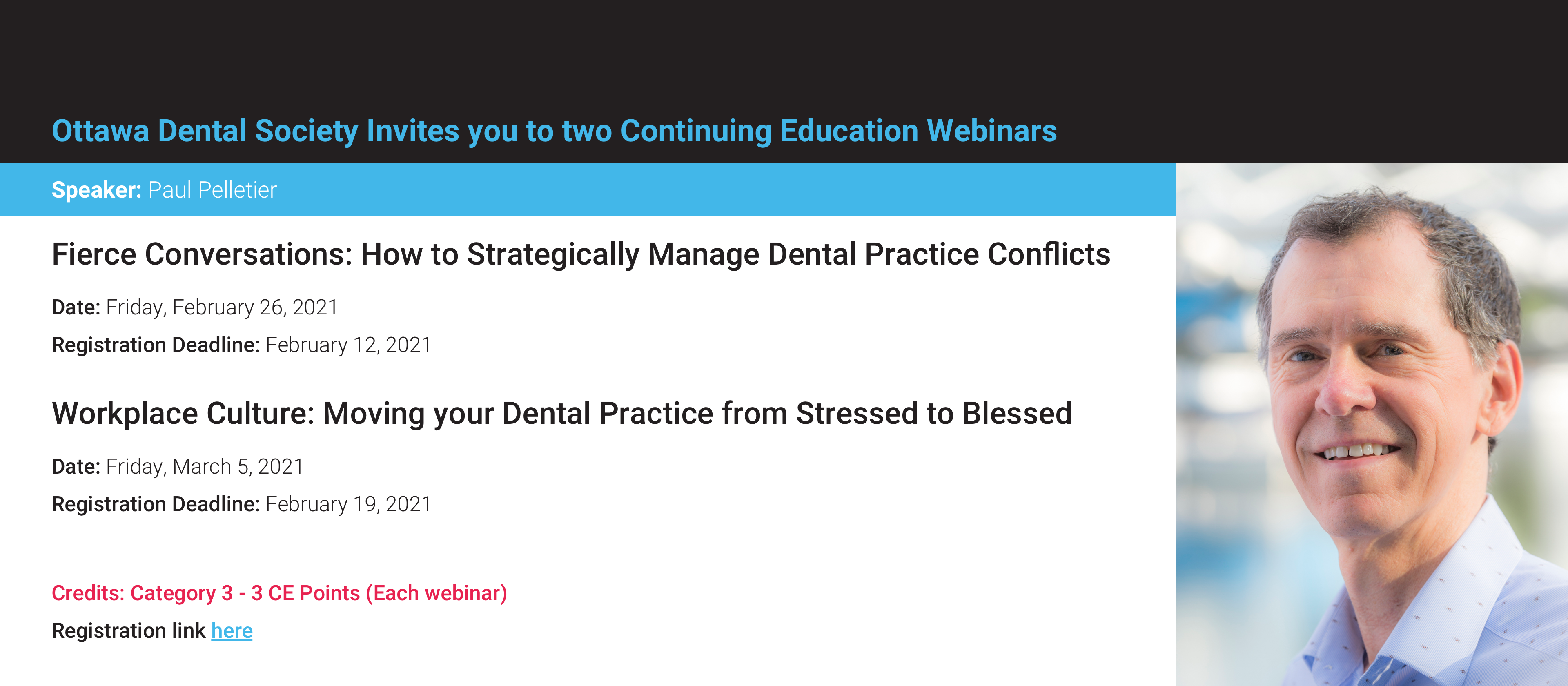Click the words "Continuing Education Webinars"
The width and height of the screenshot is (1568, 686).
(839, 131)
